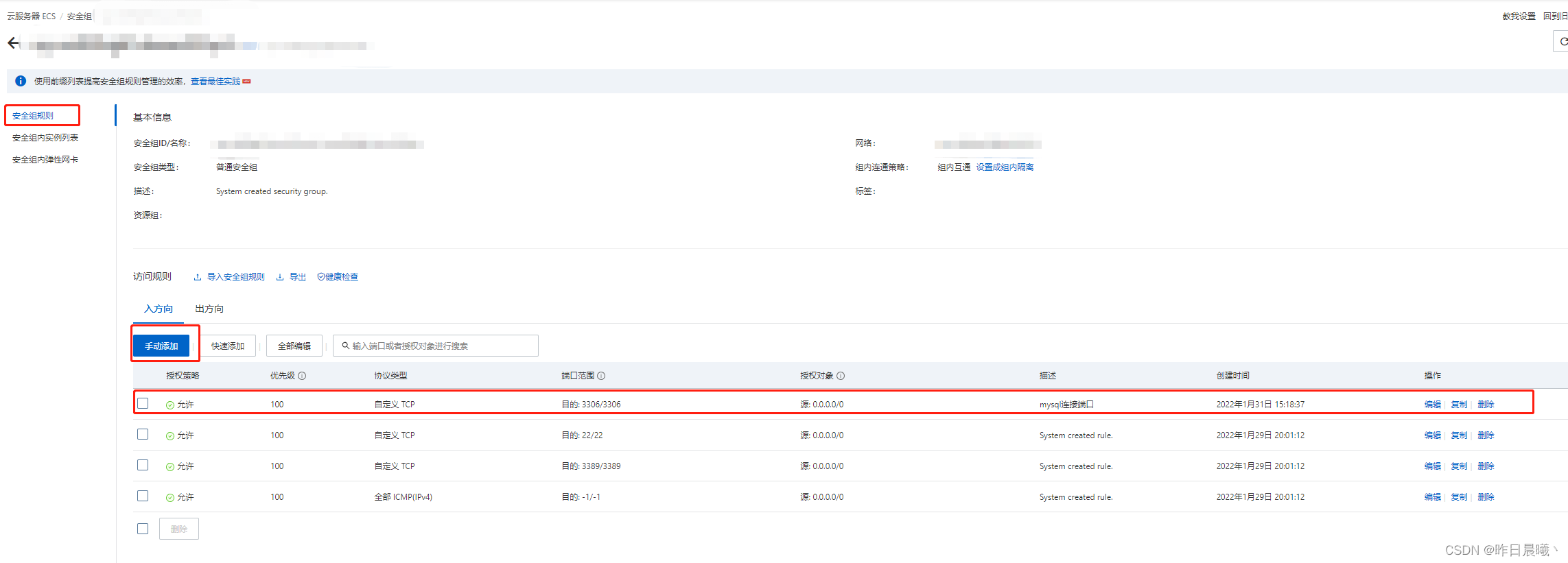Image resolution: width=1568 pixels, height=563 pixels.
Task: Click the 全部 ICMP(IPv4) protocol cell
Action: pyautogui.click(x=403, y=497)
